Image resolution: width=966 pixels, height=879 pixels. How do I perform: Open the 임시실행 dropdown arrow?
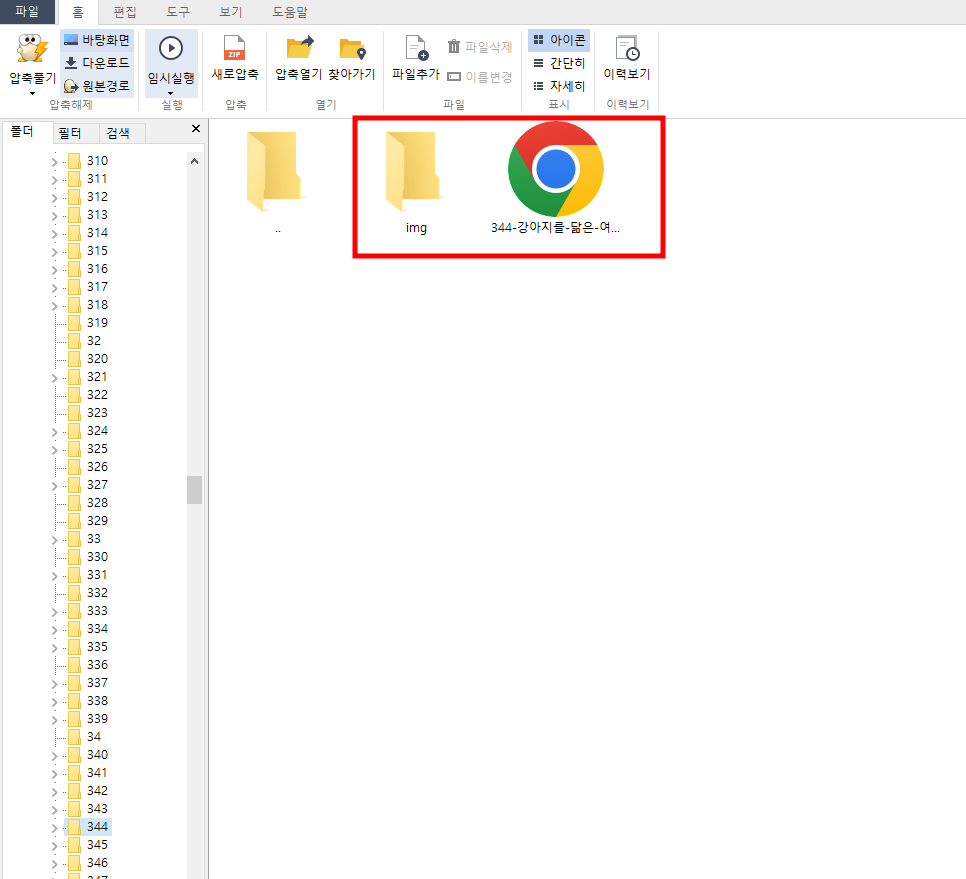point(171,94)
